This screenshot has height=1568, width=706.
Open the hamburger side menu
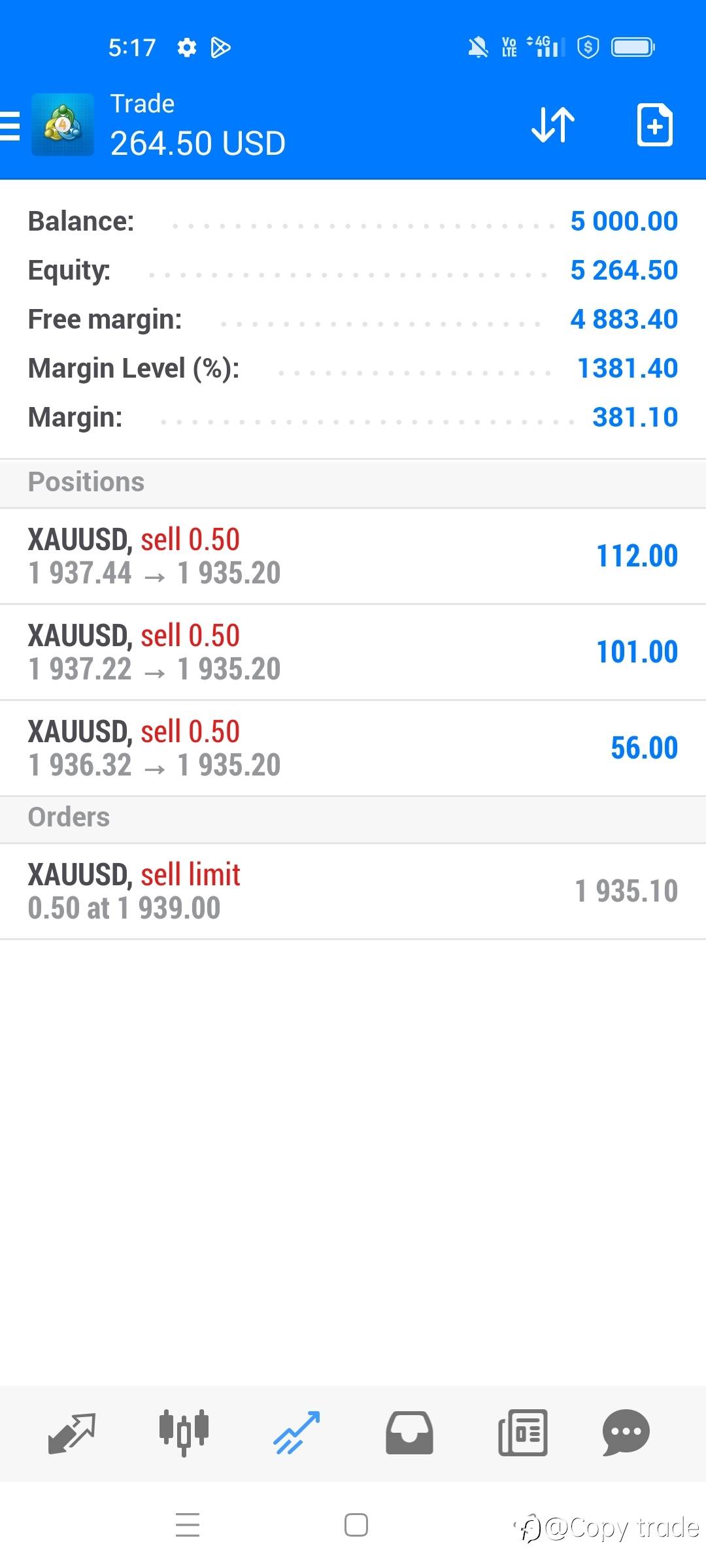coord(10,125)
